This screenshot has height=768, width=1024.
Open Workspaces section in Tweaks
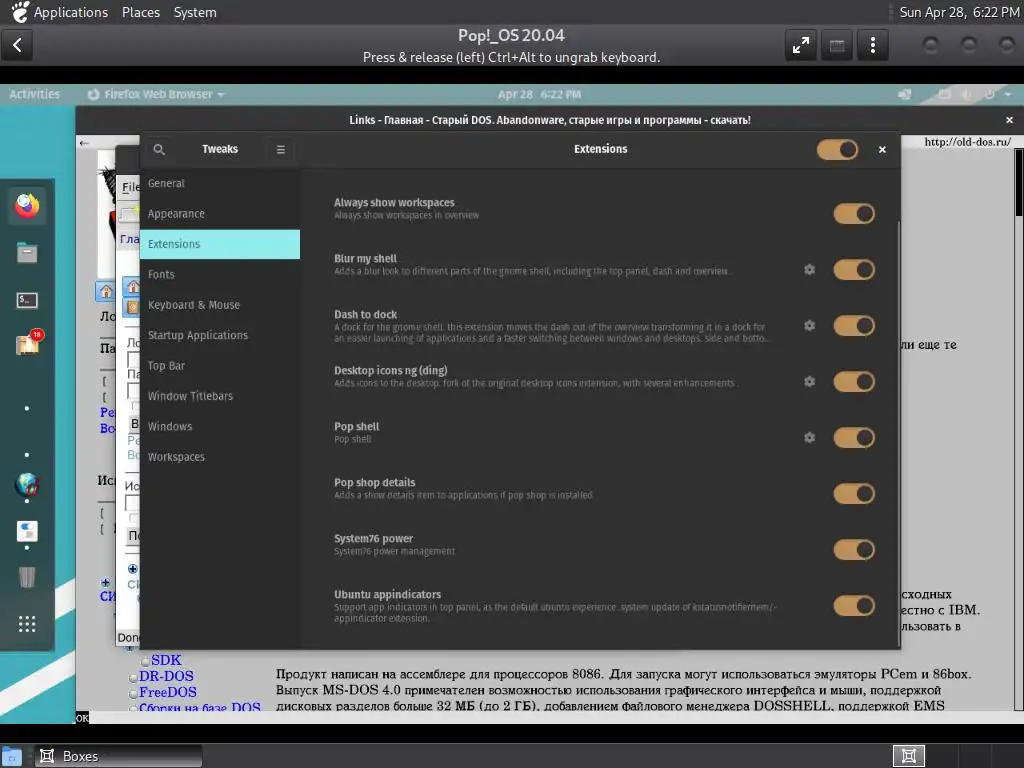tap(220, 456)
